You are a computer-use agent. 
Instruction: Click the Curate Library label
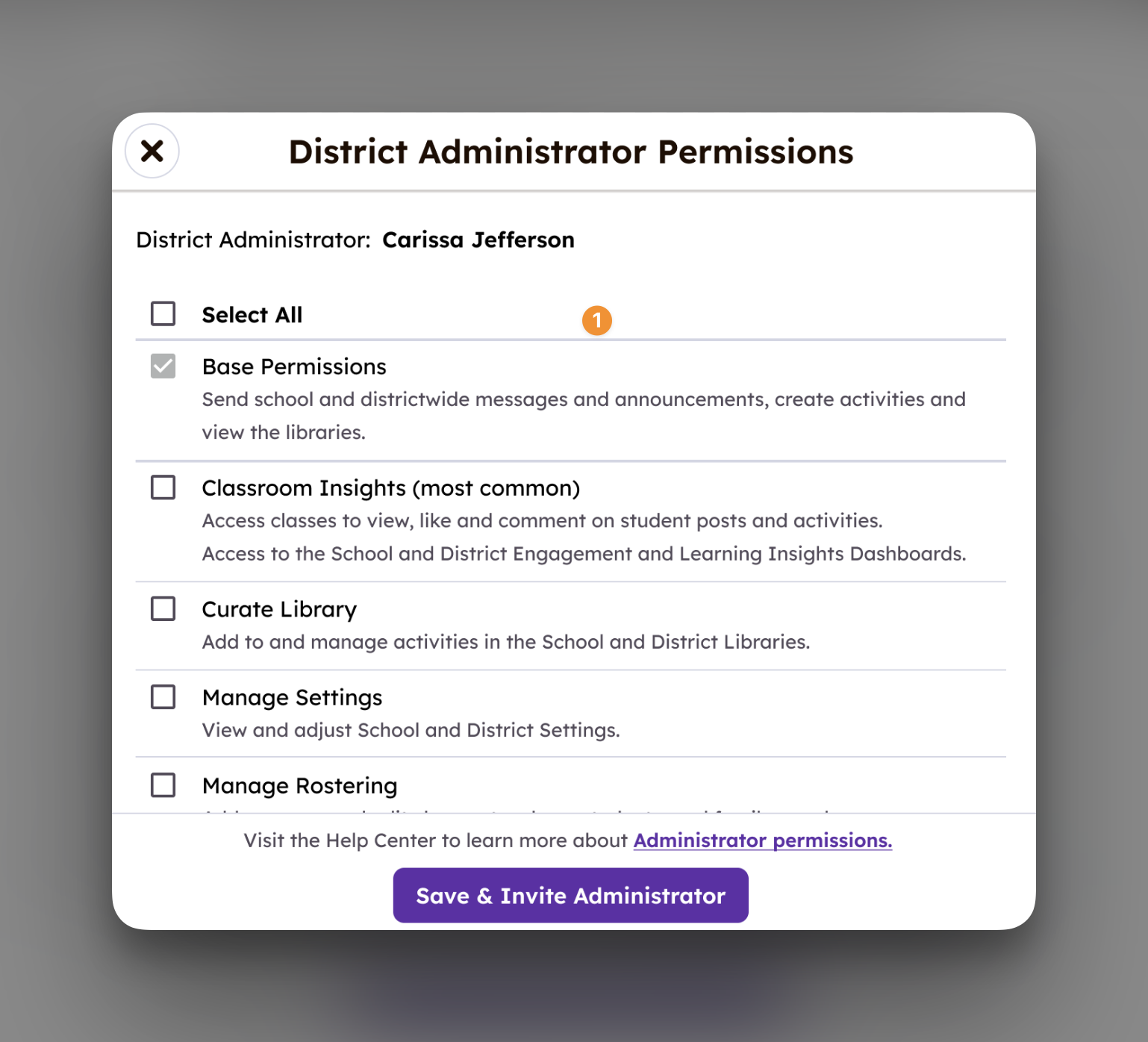point(279,610)
